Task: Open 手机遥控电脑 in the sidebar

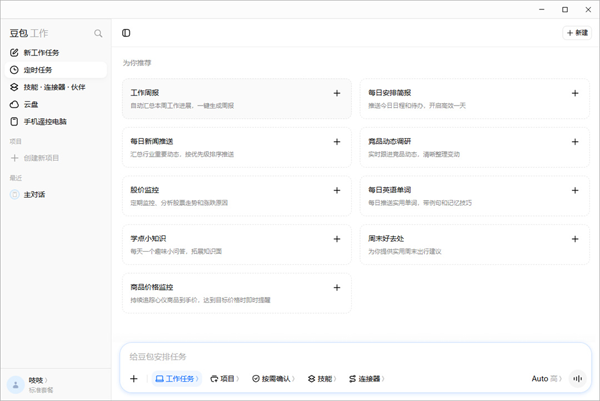Action: (x=55, y=122)
